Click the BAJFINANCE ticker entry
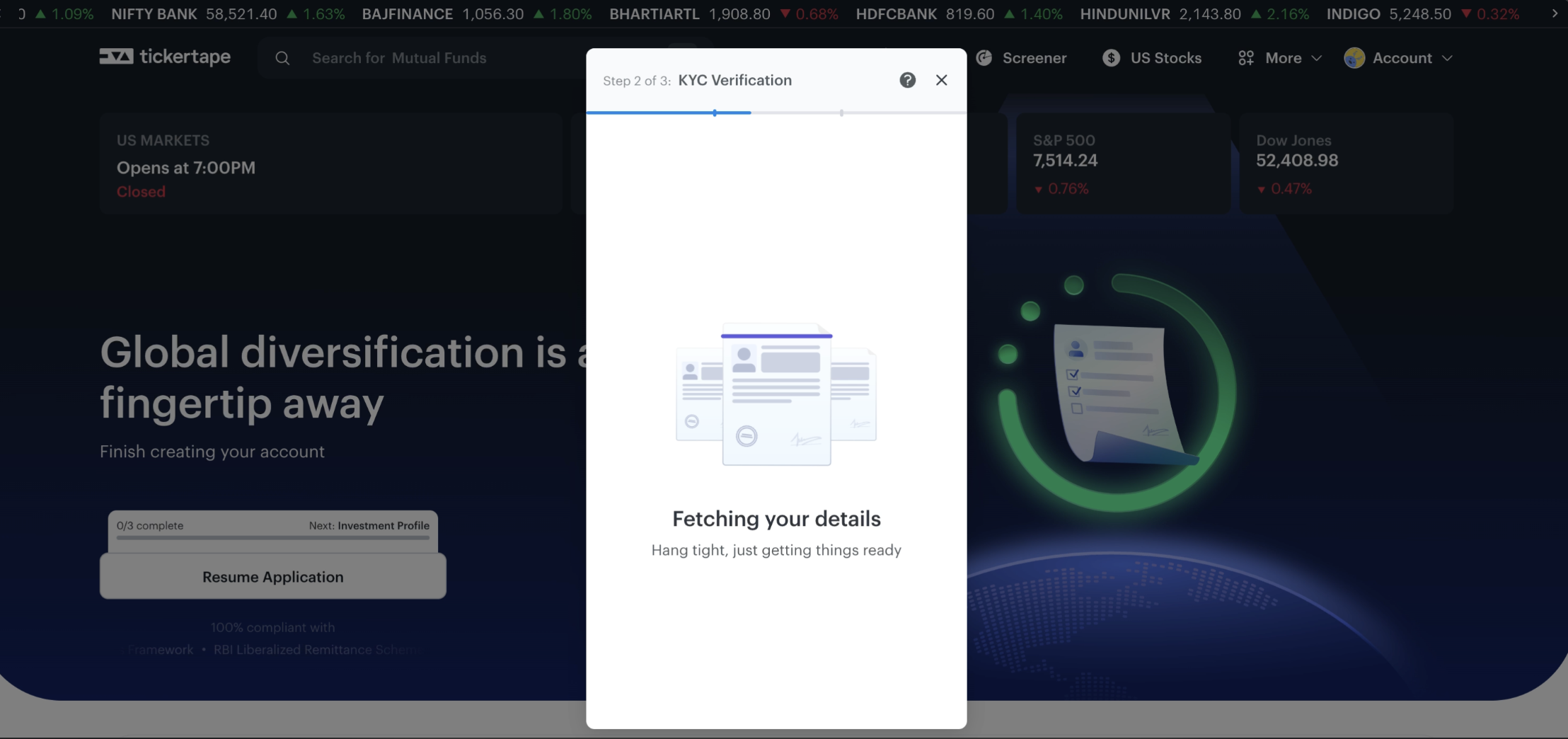This screenshot has width=1568, height=739. (477, 14)
